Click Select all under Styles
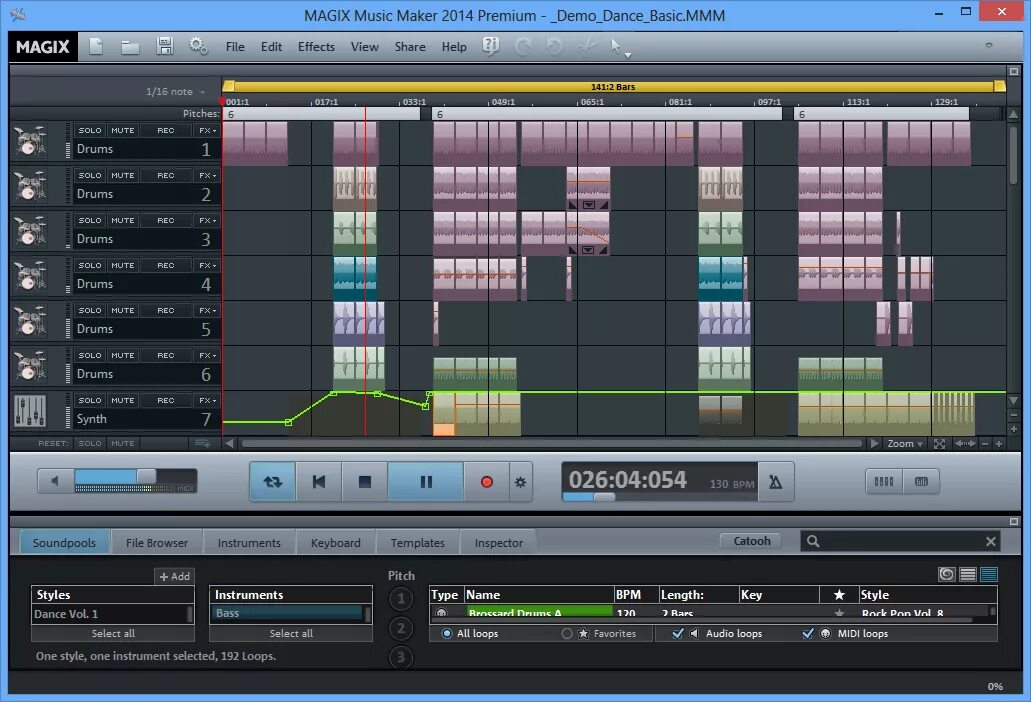The image size is (1031, 702). pos(112,634)
